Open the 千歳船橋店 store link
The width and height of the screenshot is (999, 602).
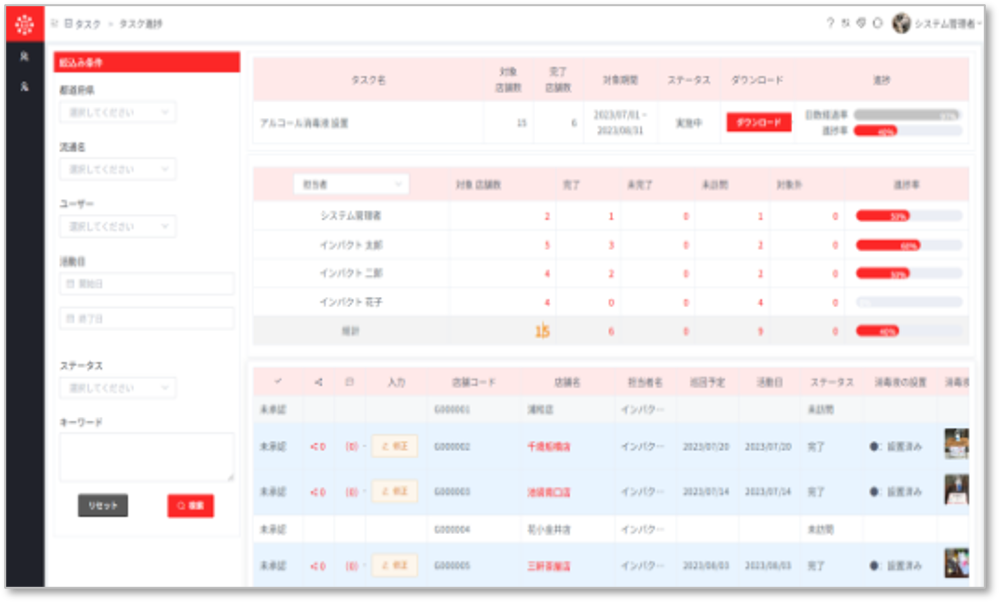point(549,447)
